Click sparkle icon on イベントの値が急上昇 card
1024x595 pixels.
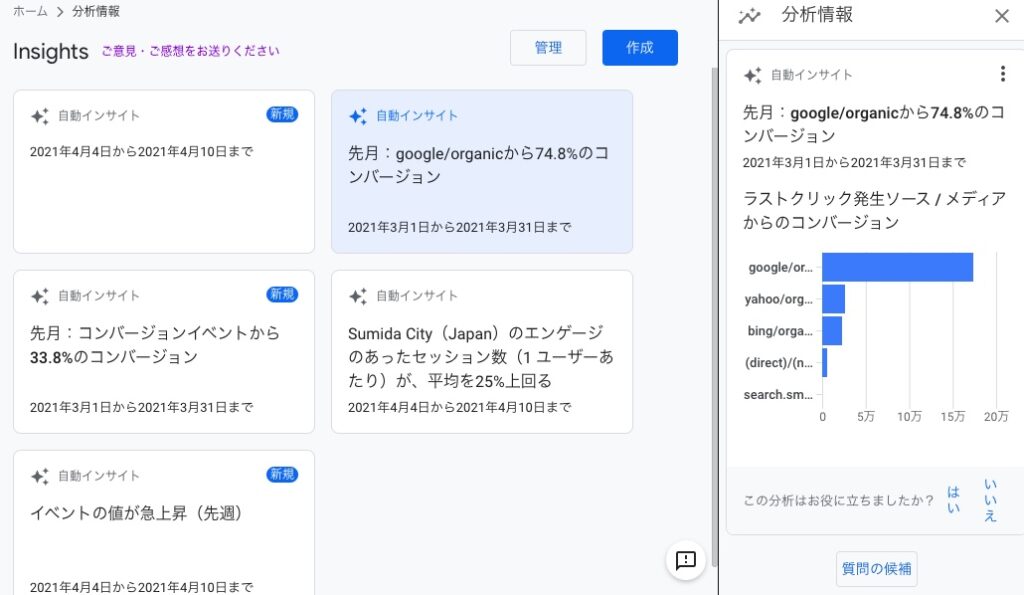[x=40, y=476]
